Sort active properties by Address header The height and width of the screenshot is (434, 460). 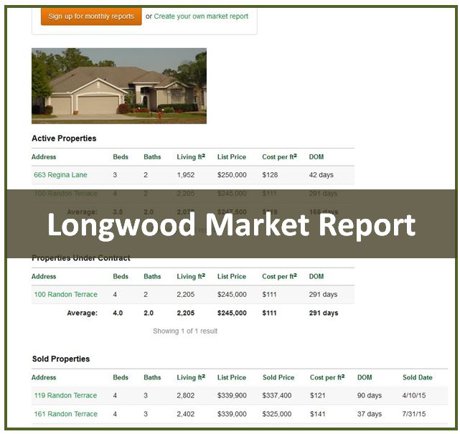44,157
